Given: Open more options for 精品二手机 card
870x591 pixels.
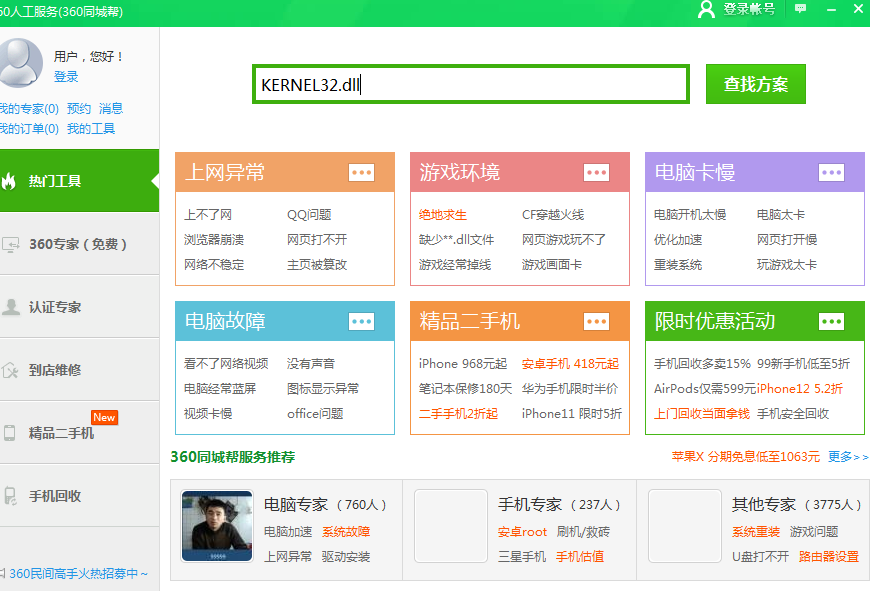Looking at the screenshot, I should [x=596, y=321].
